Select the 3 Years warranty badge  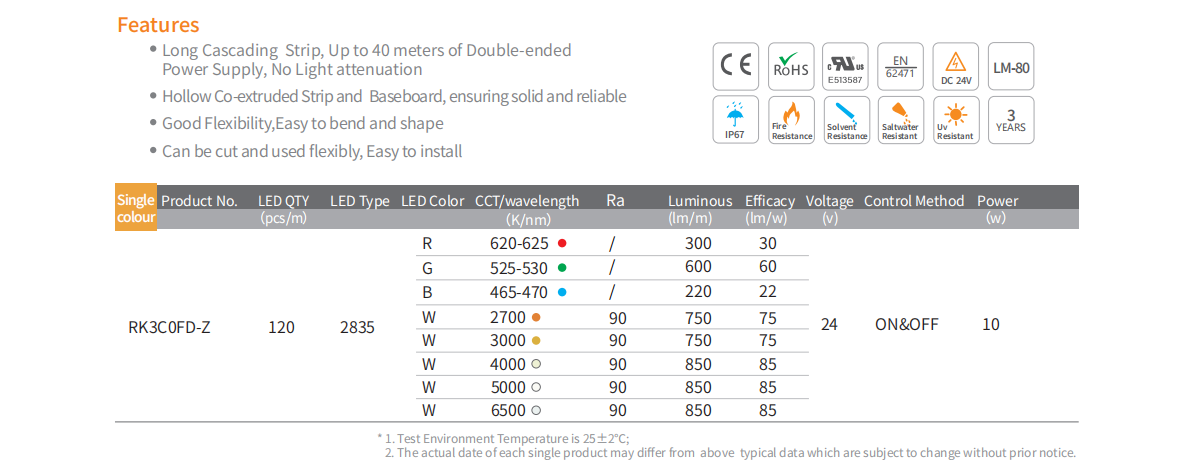click(1010, 120)
